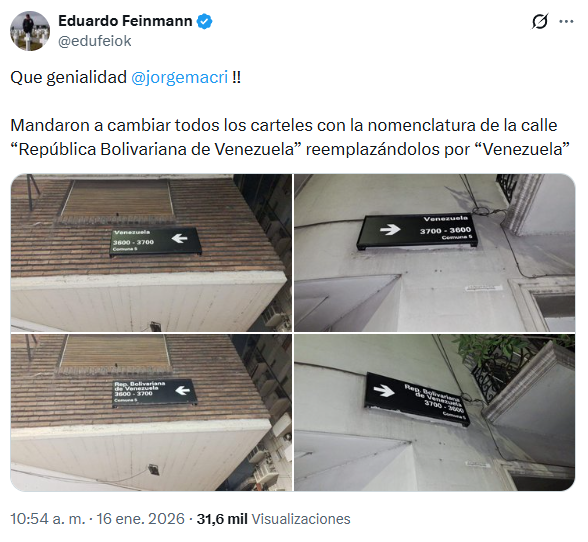Click the window shutter in the bottom-left photo

point(114,352)
